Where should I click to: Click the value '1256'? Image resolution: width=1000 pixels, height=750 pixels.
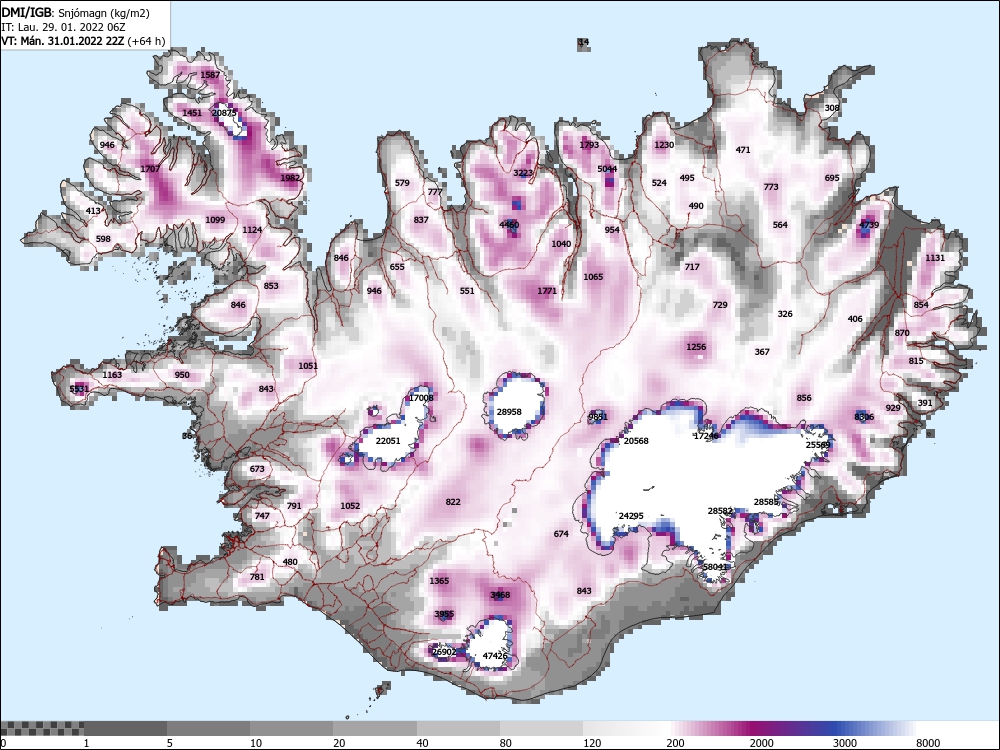click(x=696, y=347)
